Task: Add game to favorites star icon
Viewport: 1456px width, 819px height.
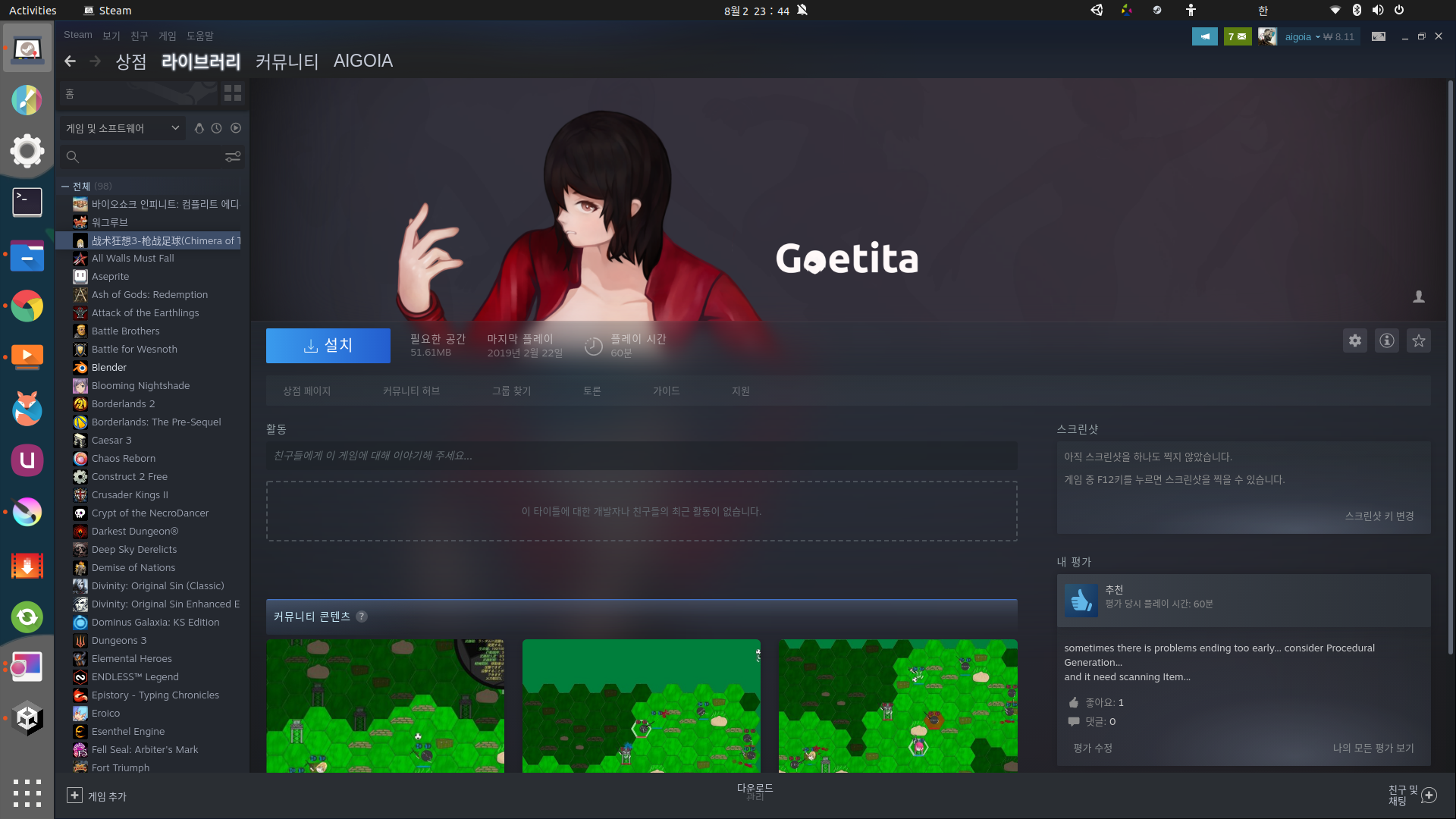Action: tap(1419, 341)
